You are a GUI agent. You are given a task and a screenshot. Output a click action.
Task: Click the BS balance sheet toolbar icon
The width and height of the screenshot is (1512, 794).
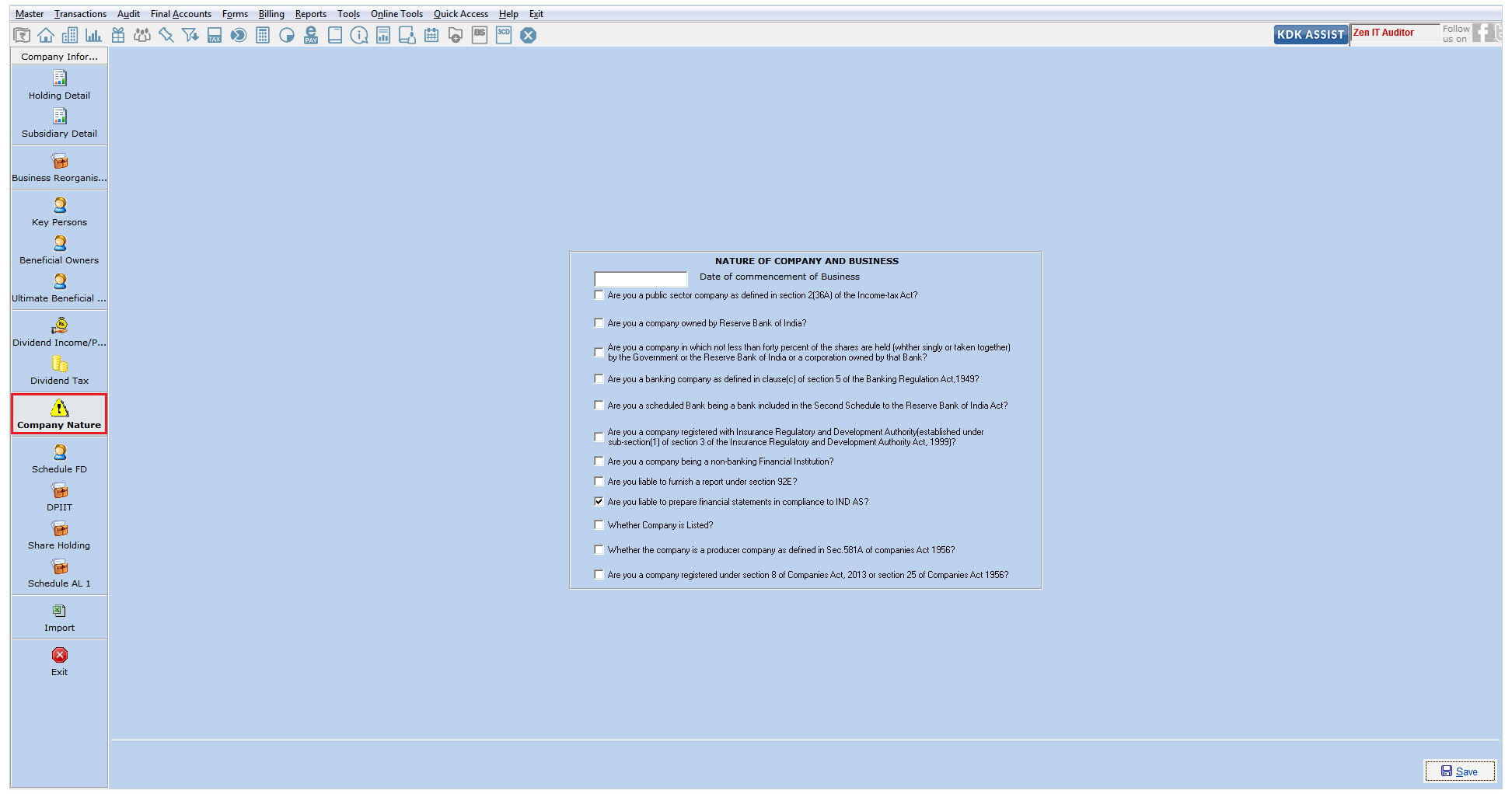pyautogui.click(x=480, y=35)
